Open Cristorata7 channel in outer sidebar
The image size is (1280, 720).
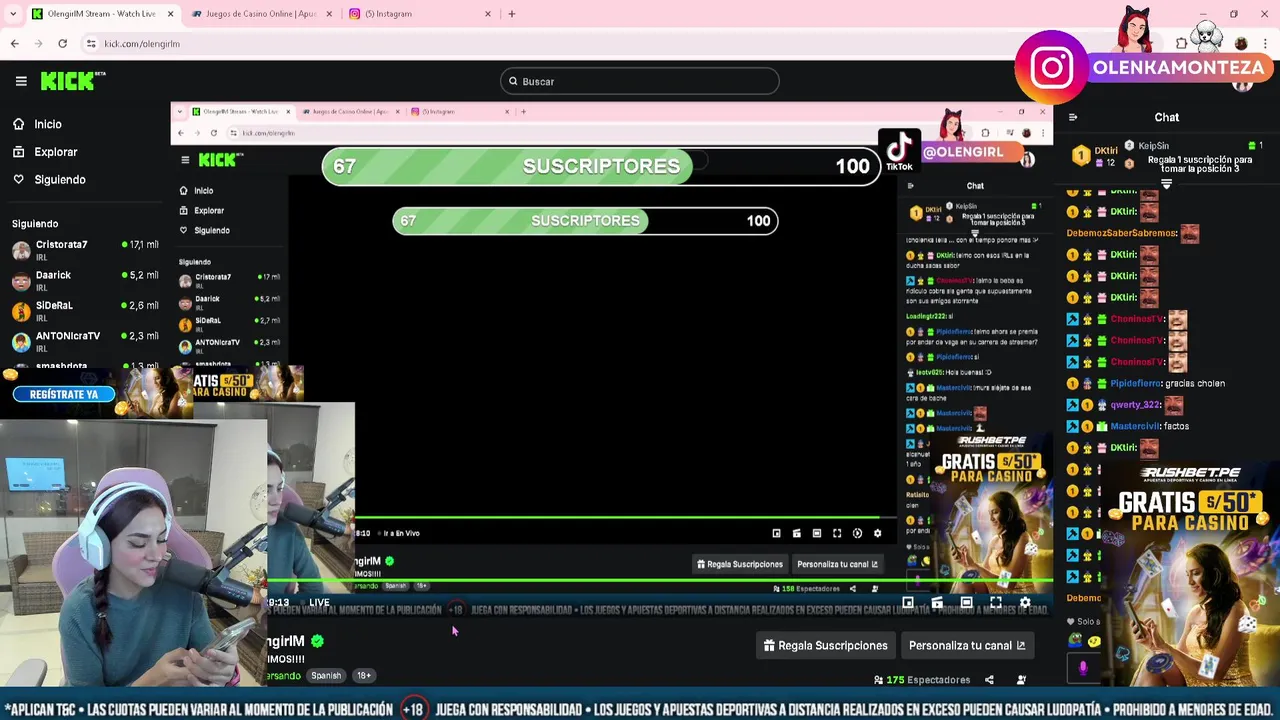point(85,249)
